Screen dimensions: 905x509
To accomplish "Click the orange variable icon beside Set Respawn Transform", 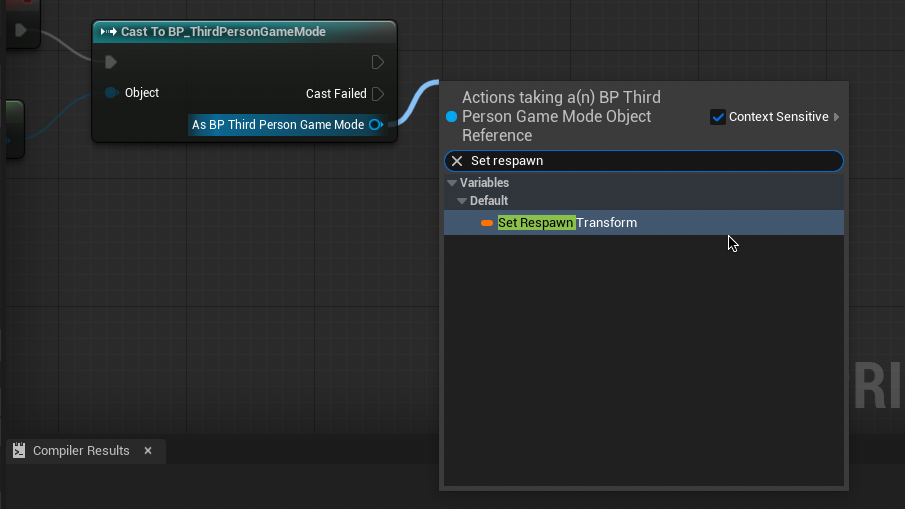I will 487,223.
